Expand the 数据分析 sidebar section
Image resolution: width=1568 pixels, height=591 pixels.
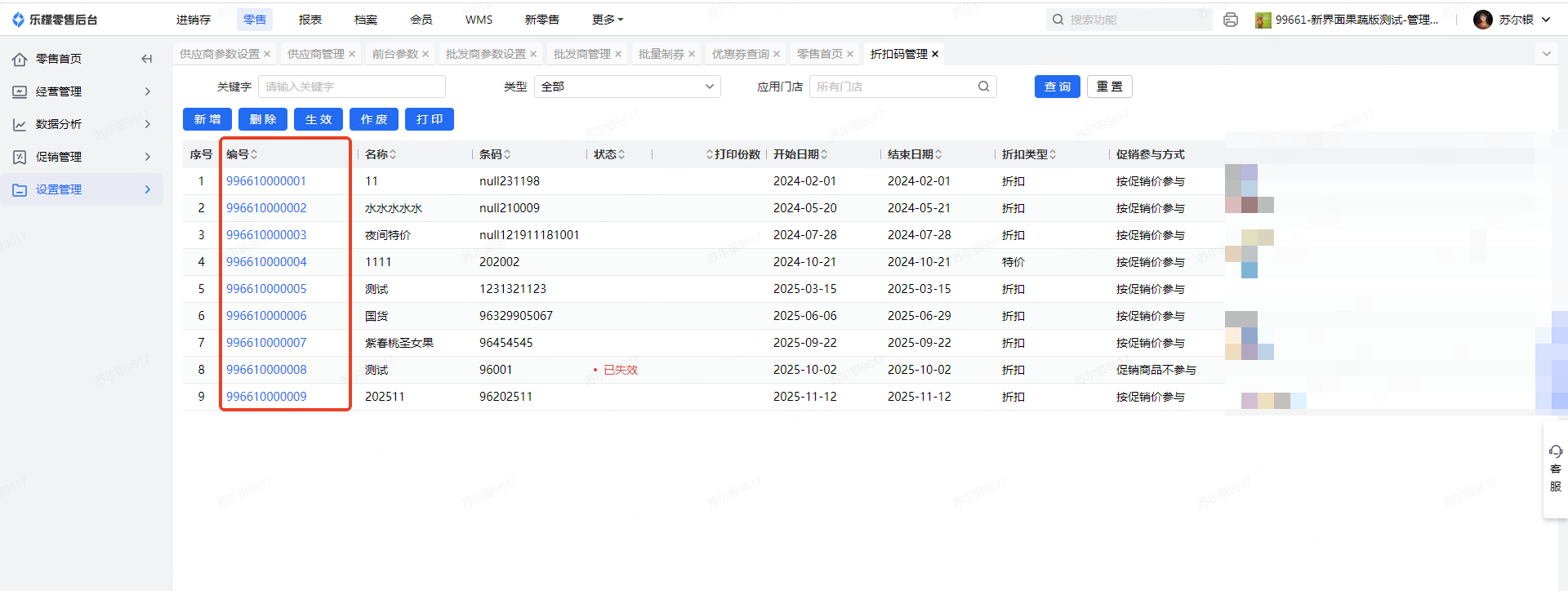pos(148,124)
